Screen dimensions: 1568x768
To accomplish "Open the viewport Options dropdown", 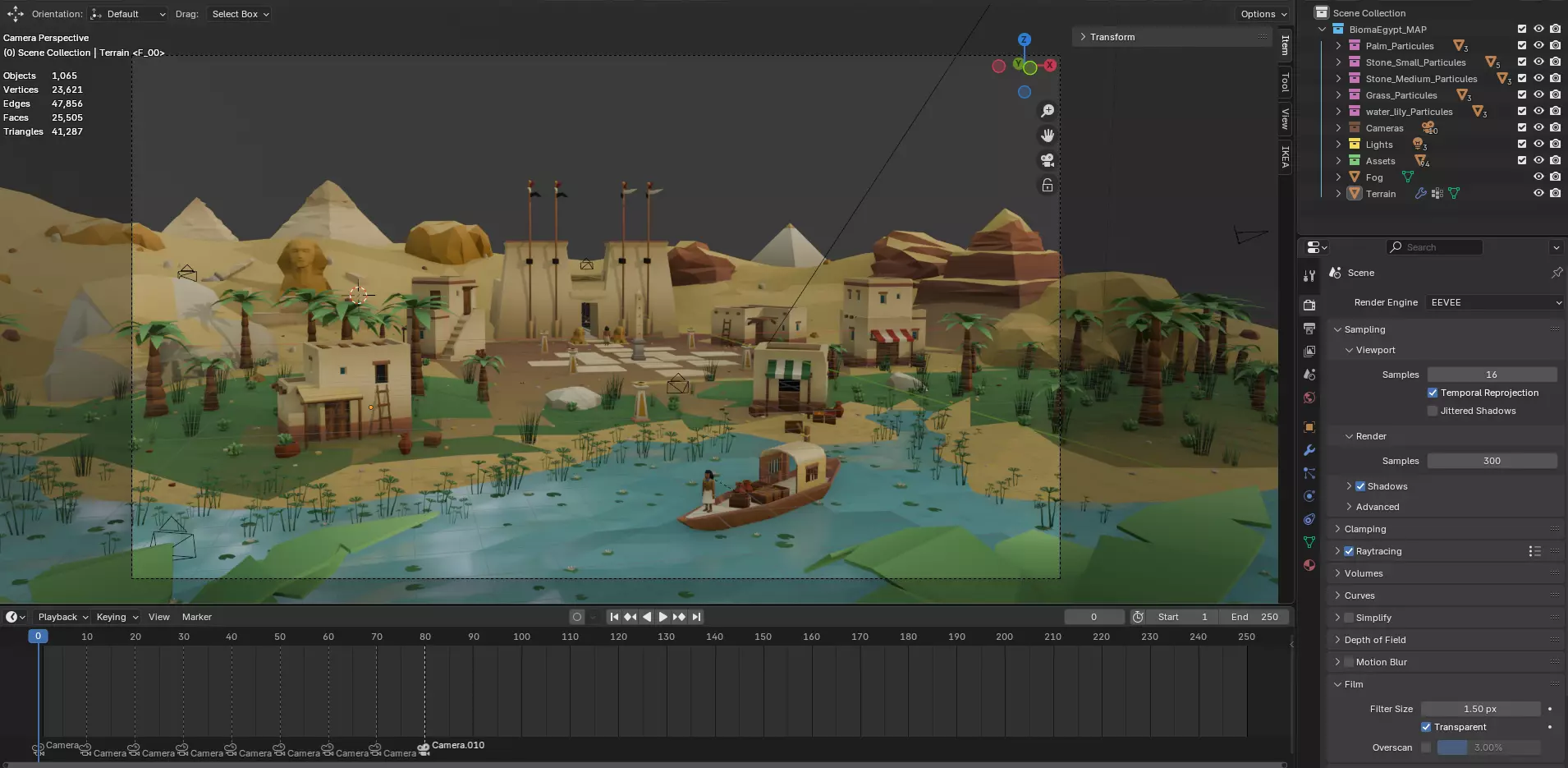I will click(1263, 14).
